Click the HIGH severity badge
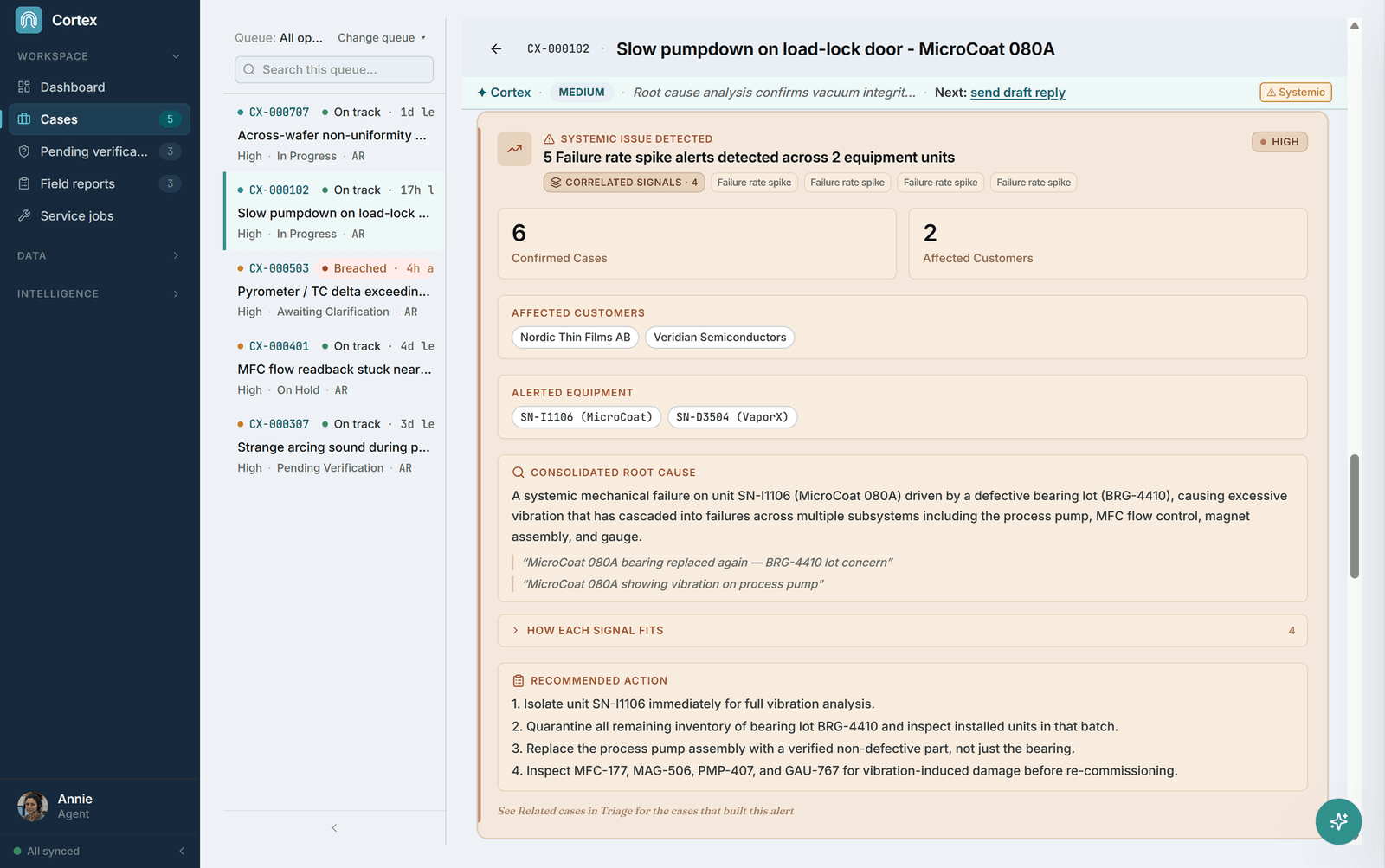The image size is (1385, 868). coord(1279,142)
